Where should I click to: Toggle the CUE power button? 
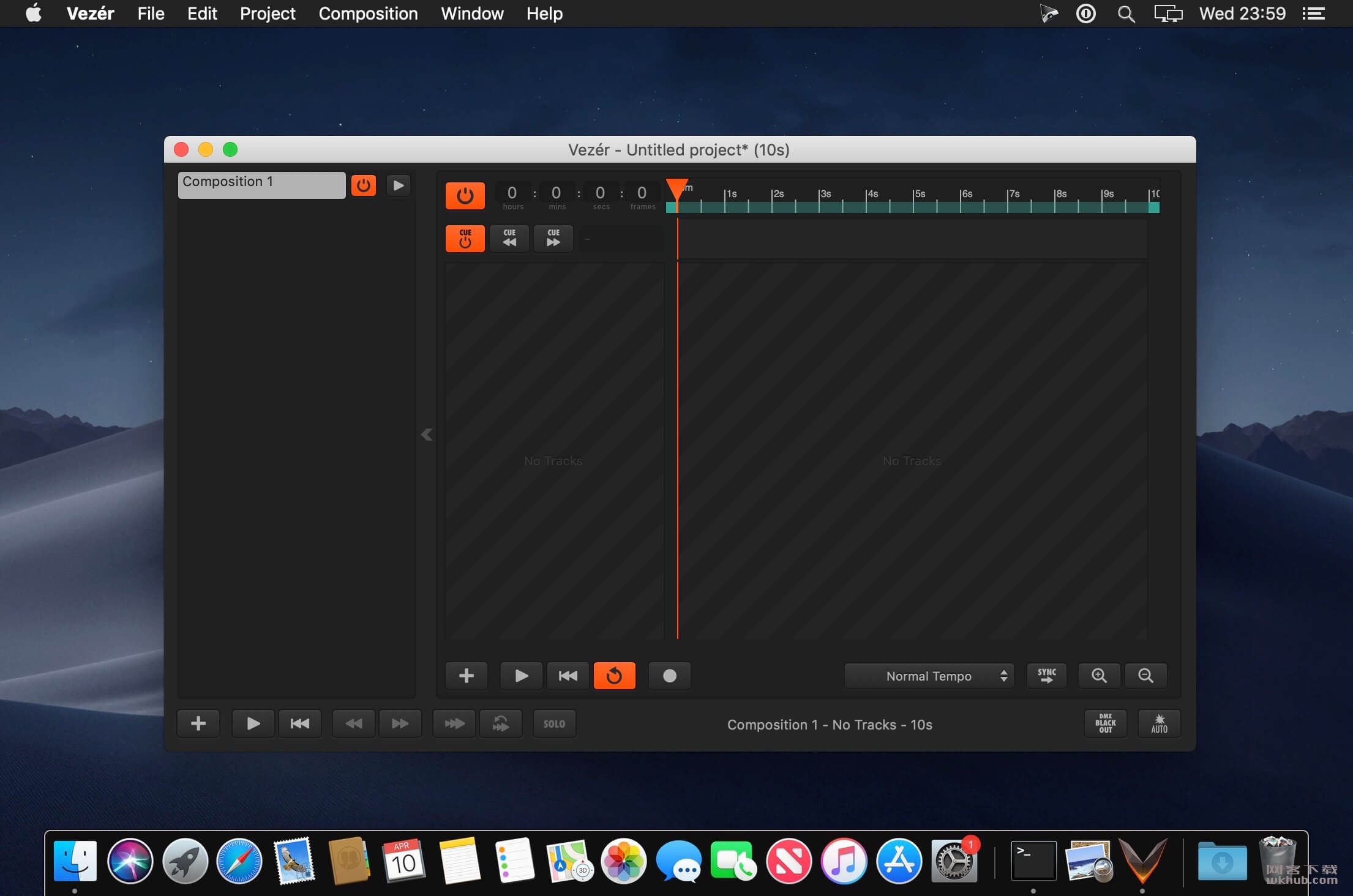[x=465, y=238]
